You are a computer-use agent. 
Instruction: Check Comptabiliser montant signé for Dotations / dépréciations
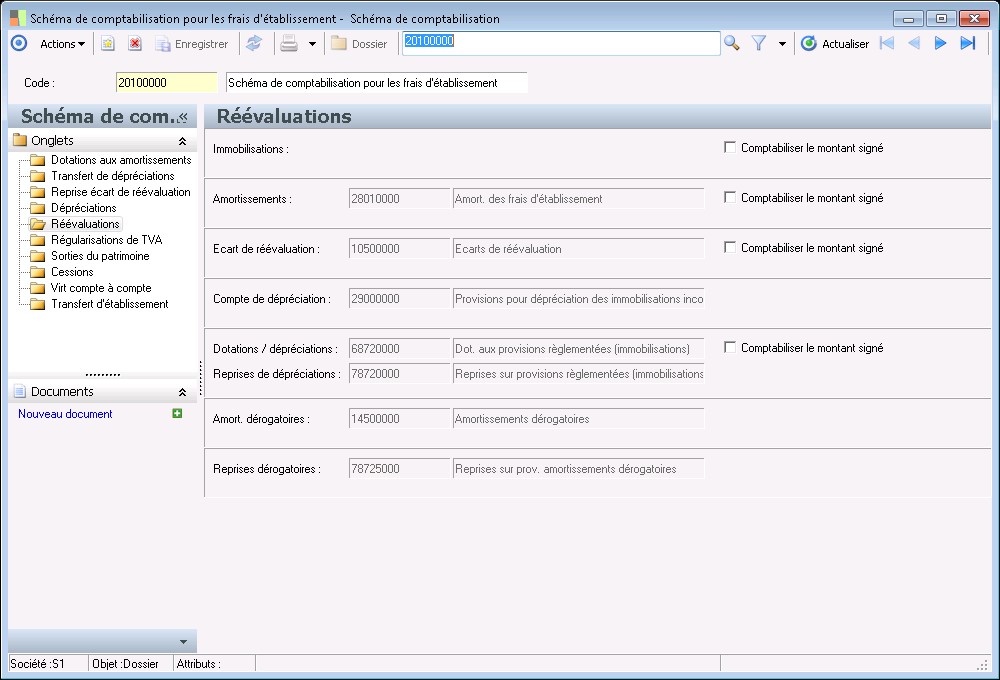(730, 347)
